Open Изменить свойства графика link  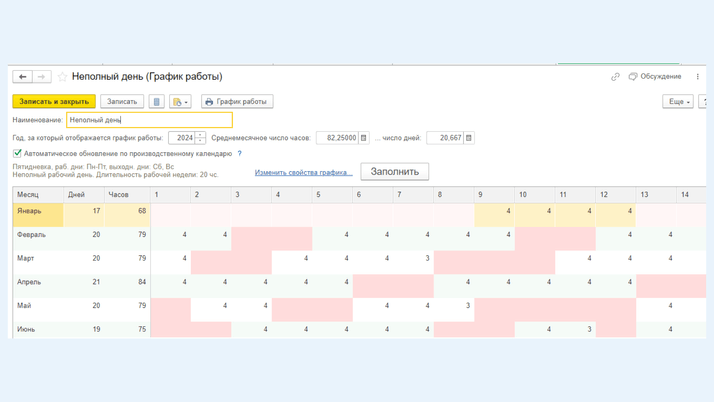303,172
